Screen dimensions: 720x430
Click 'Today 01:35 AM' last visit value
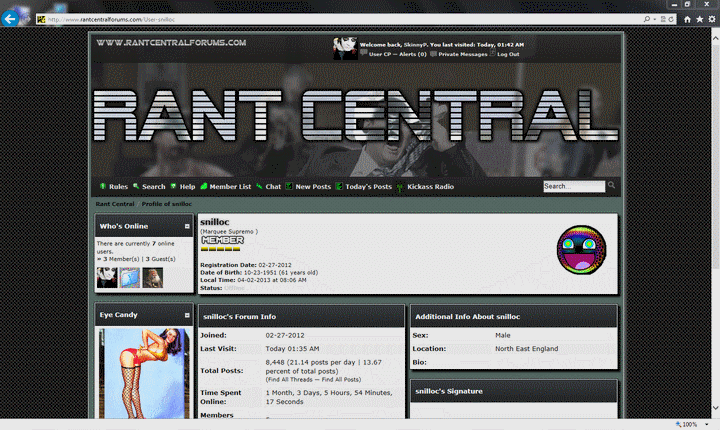[292, 349]
